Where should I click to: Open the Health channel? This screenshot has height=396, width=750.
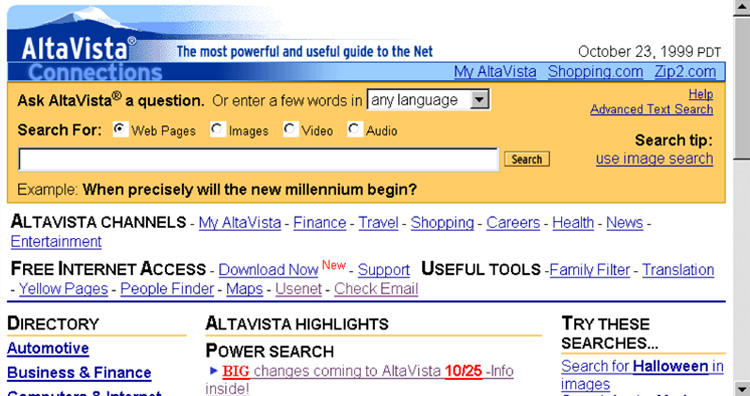[573, 223]
